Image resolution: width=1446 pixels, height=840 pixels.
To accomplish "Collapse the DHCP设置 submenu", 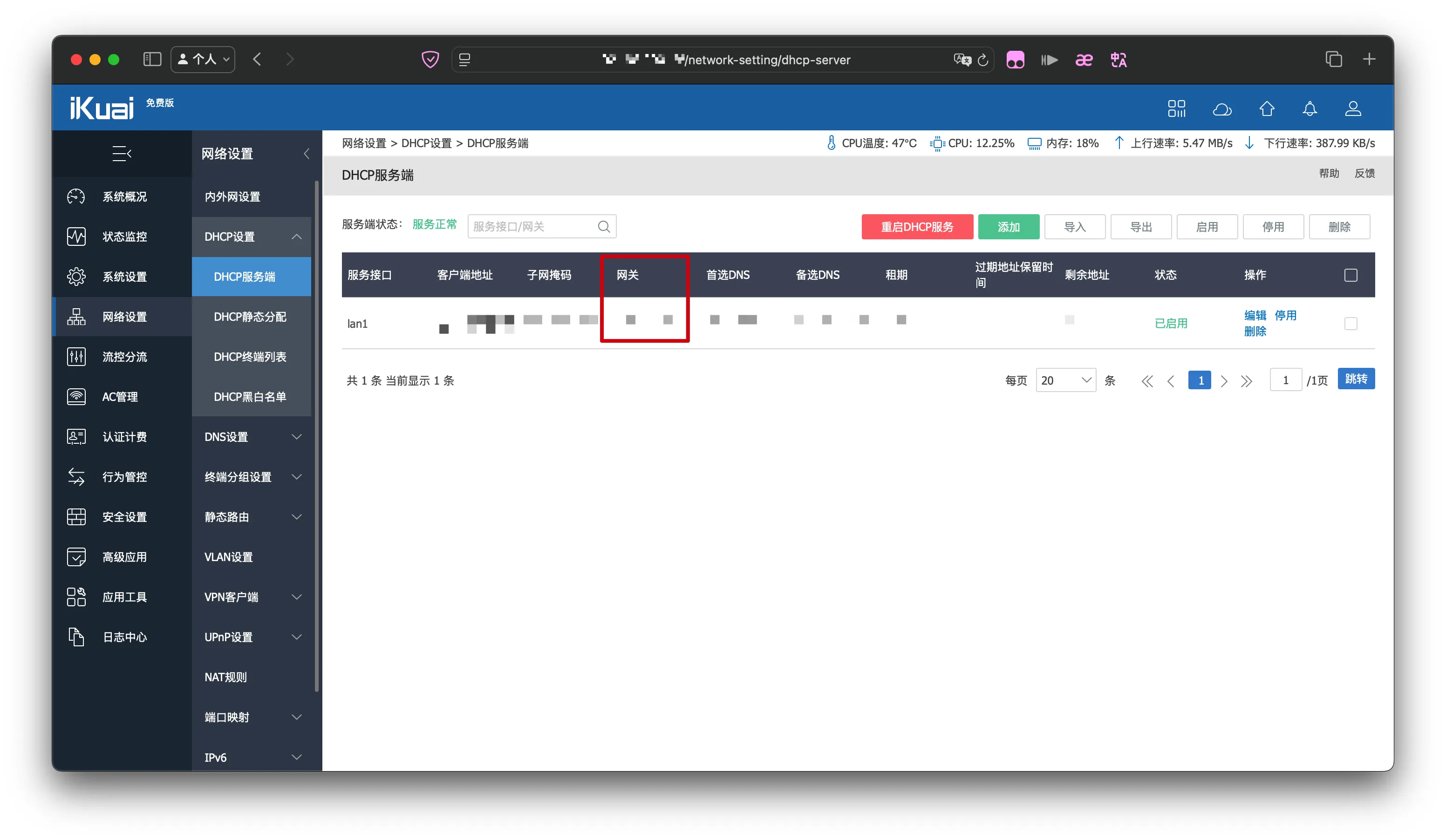I will pyautogui.click(x=297, y=237).
